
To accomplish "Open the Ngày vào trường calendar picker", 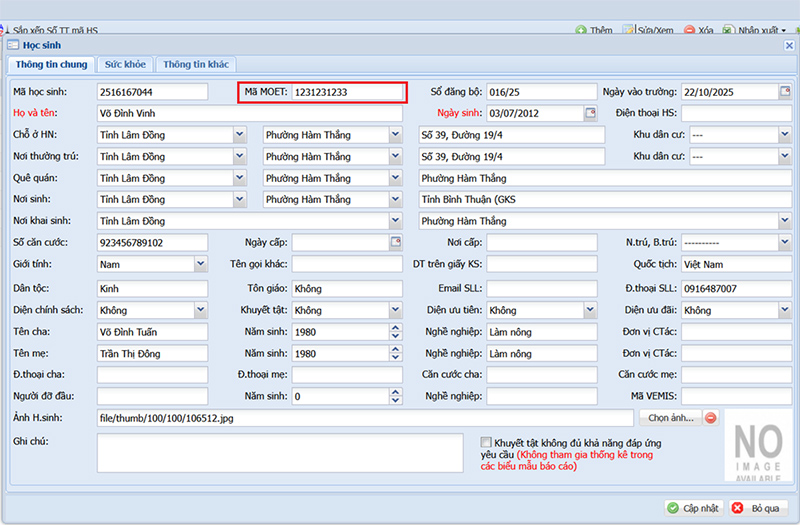I will coord(785,92).
